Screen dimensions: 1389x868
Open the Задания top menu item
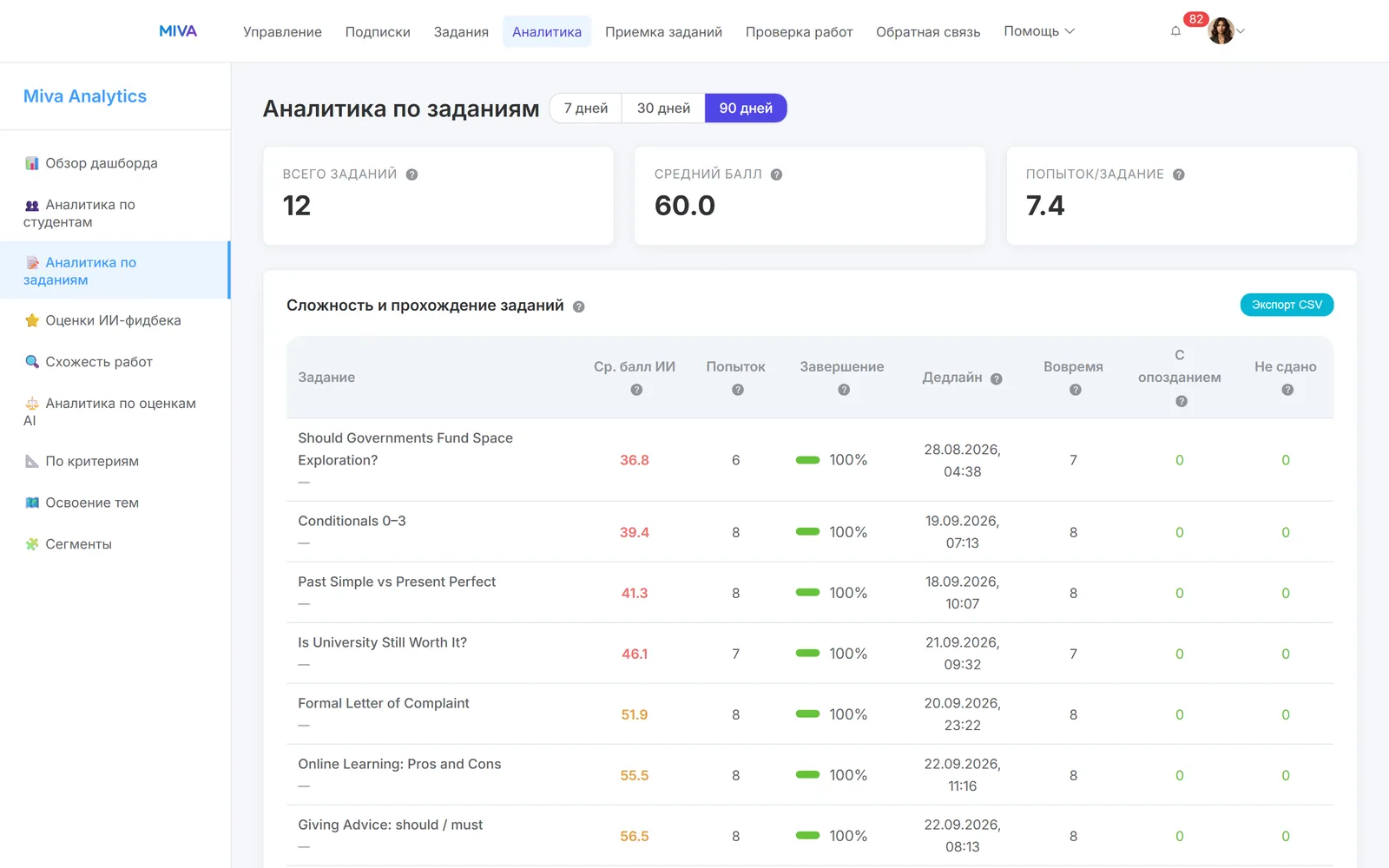(461, 32)
